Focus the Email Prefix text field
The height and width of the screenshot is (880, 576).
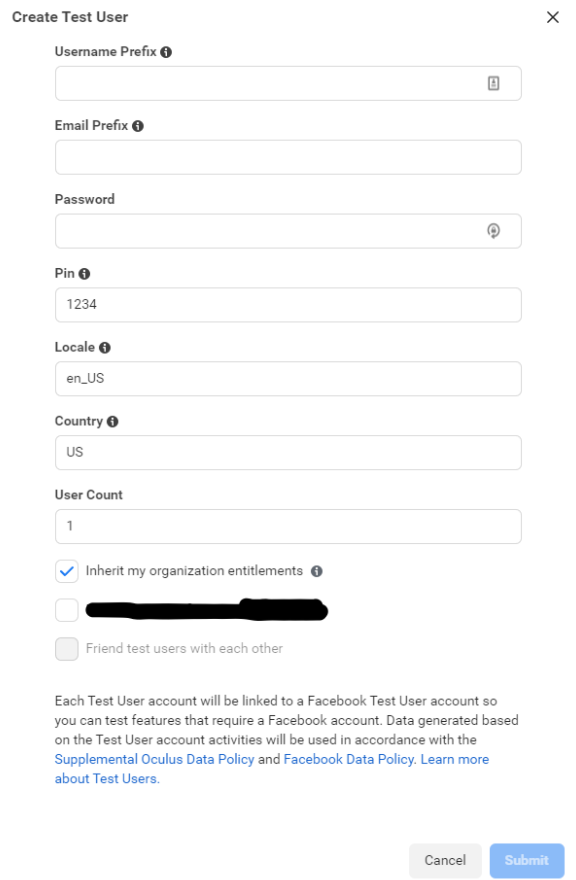coord(288,157)
